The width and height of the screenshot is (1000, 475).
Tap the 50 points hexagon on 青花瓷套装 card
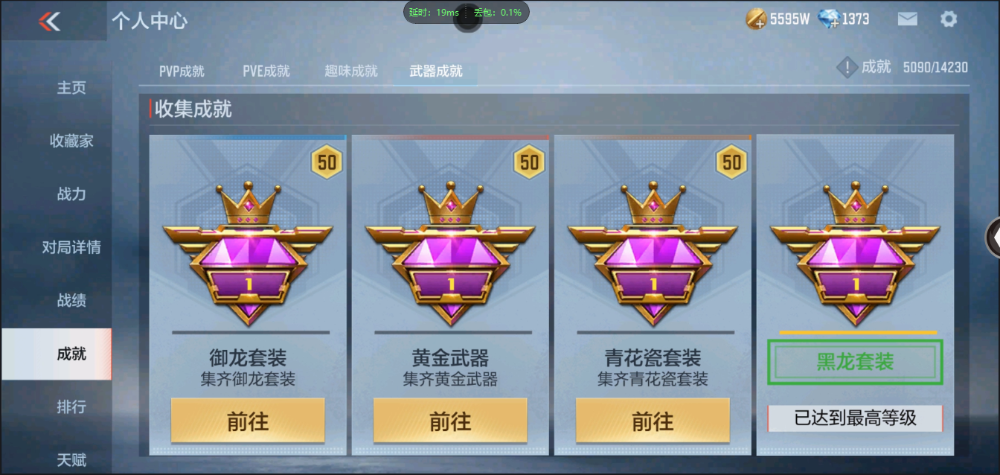point(732,162)
